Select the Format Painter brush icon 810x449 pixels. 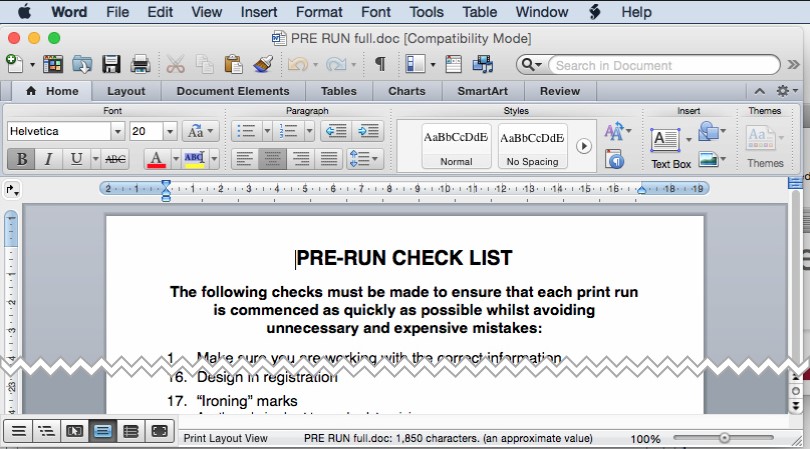click(264, 65)
